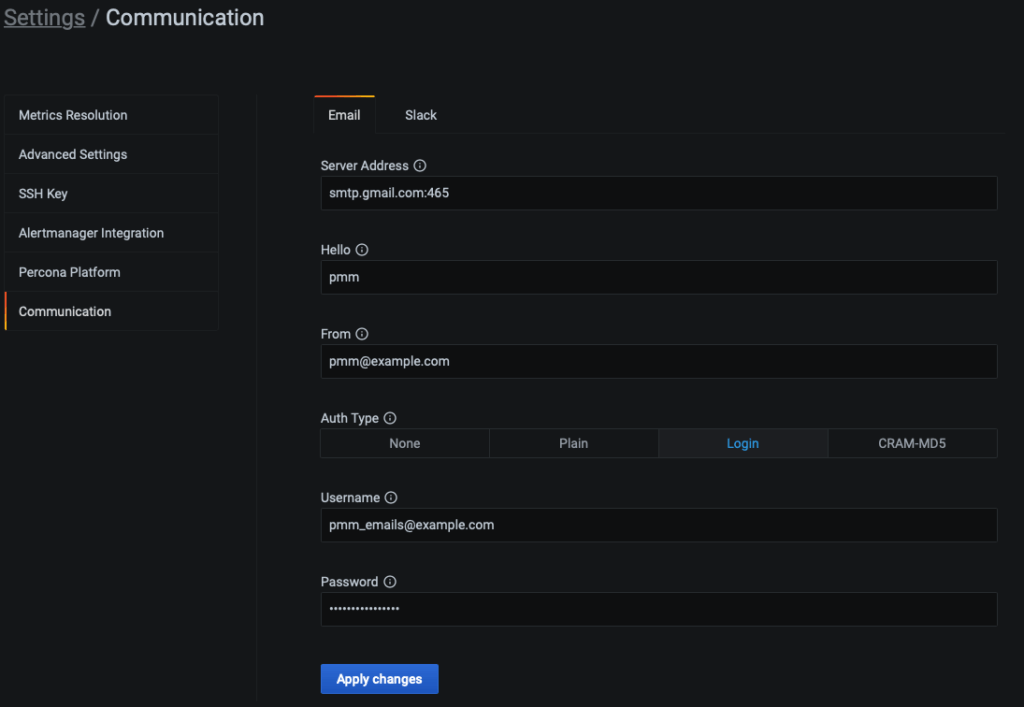The width and height of the screenshot is (1024, 707).
Task: Click info icon next to Auth Type
Action: pyautogui.click(x=390, y=418)
